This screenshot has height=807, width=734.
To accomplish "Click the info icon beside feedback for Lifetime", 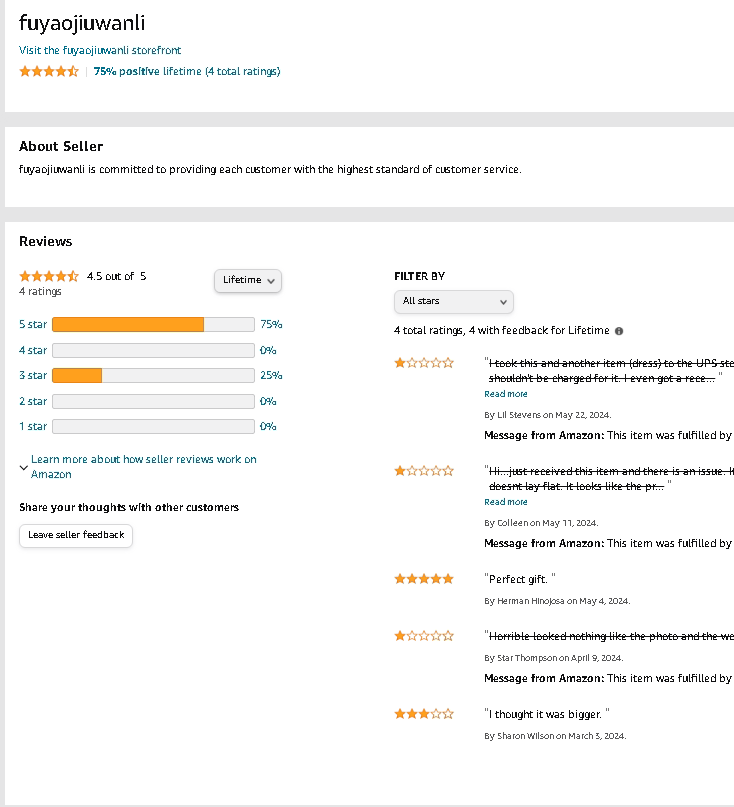I will [619, 331].
